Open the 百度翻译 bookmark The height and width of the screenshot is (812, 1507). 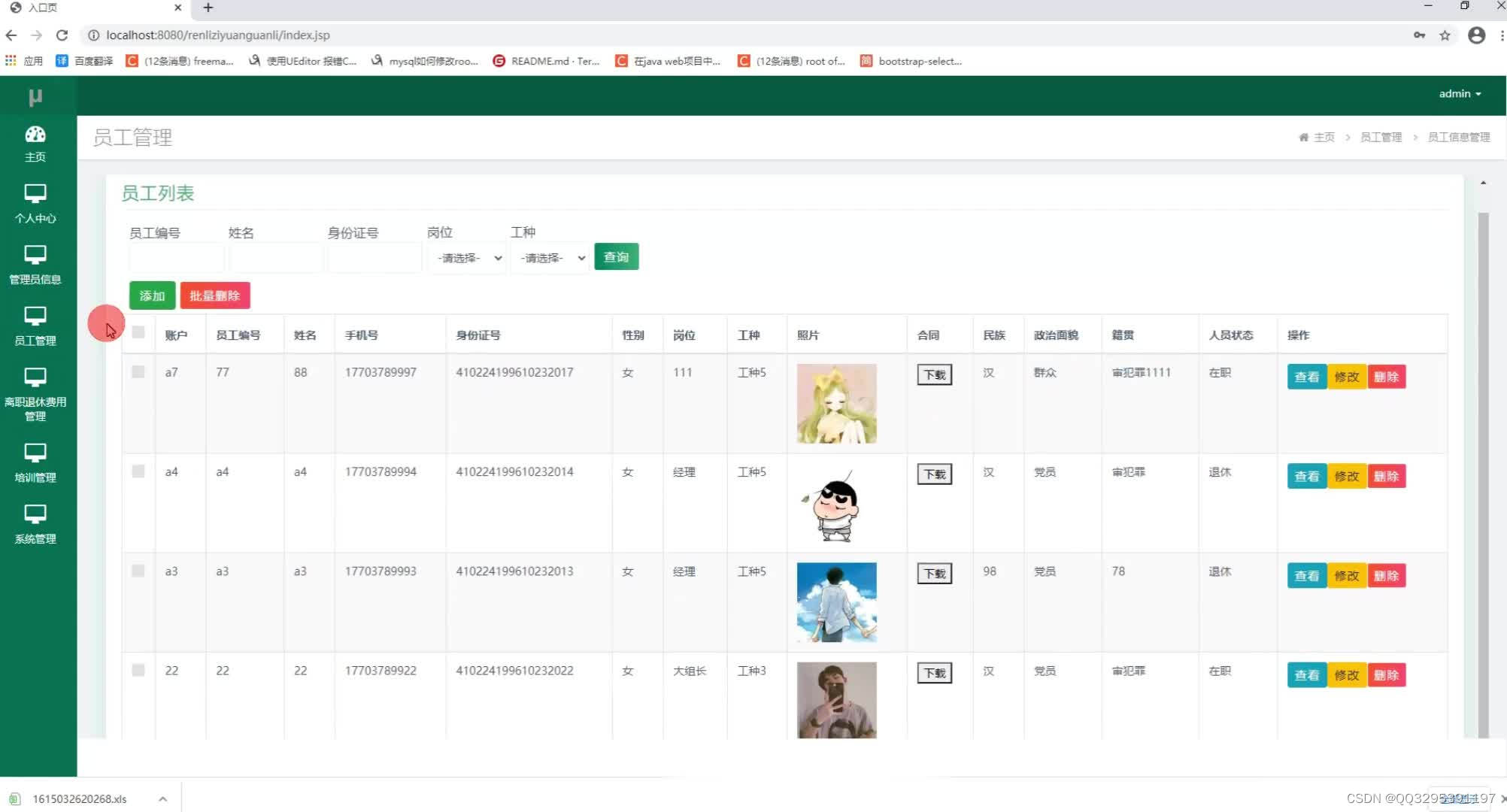[84, 61]
